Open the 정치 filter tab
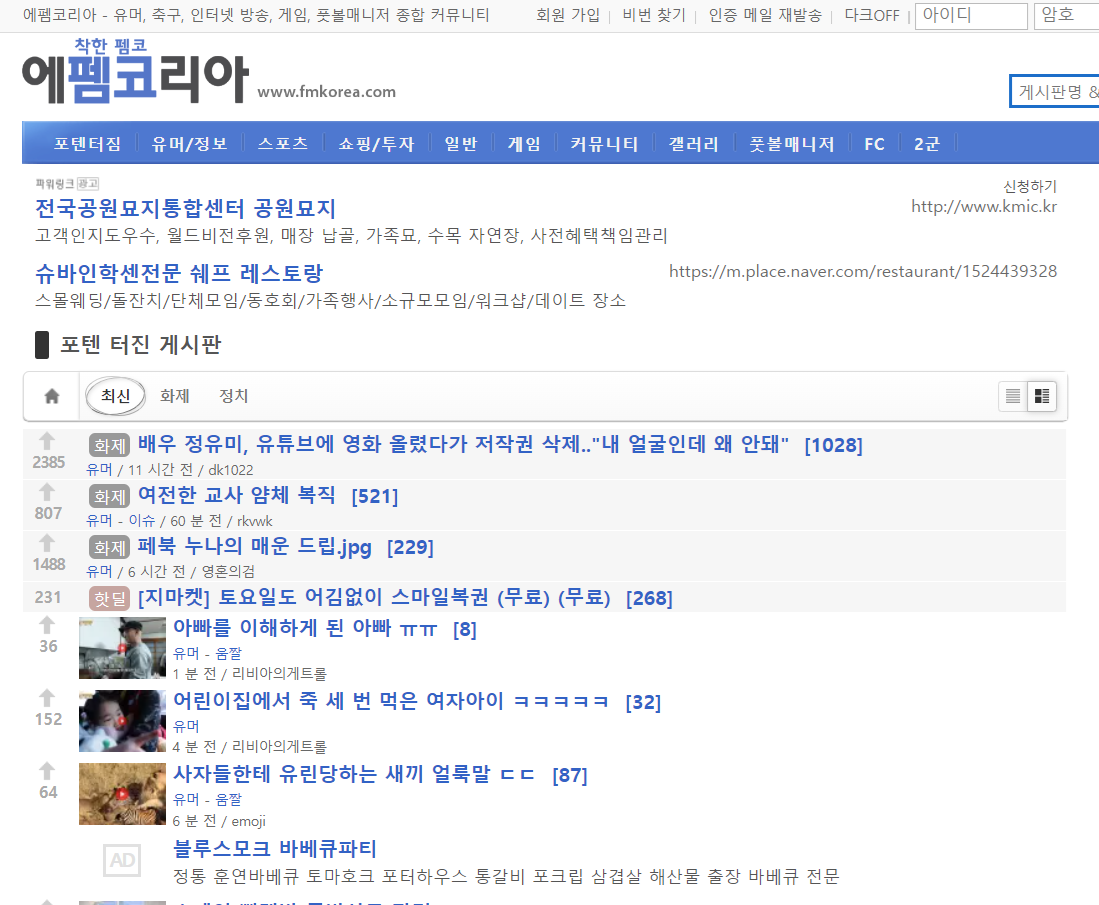 point(233,396)
